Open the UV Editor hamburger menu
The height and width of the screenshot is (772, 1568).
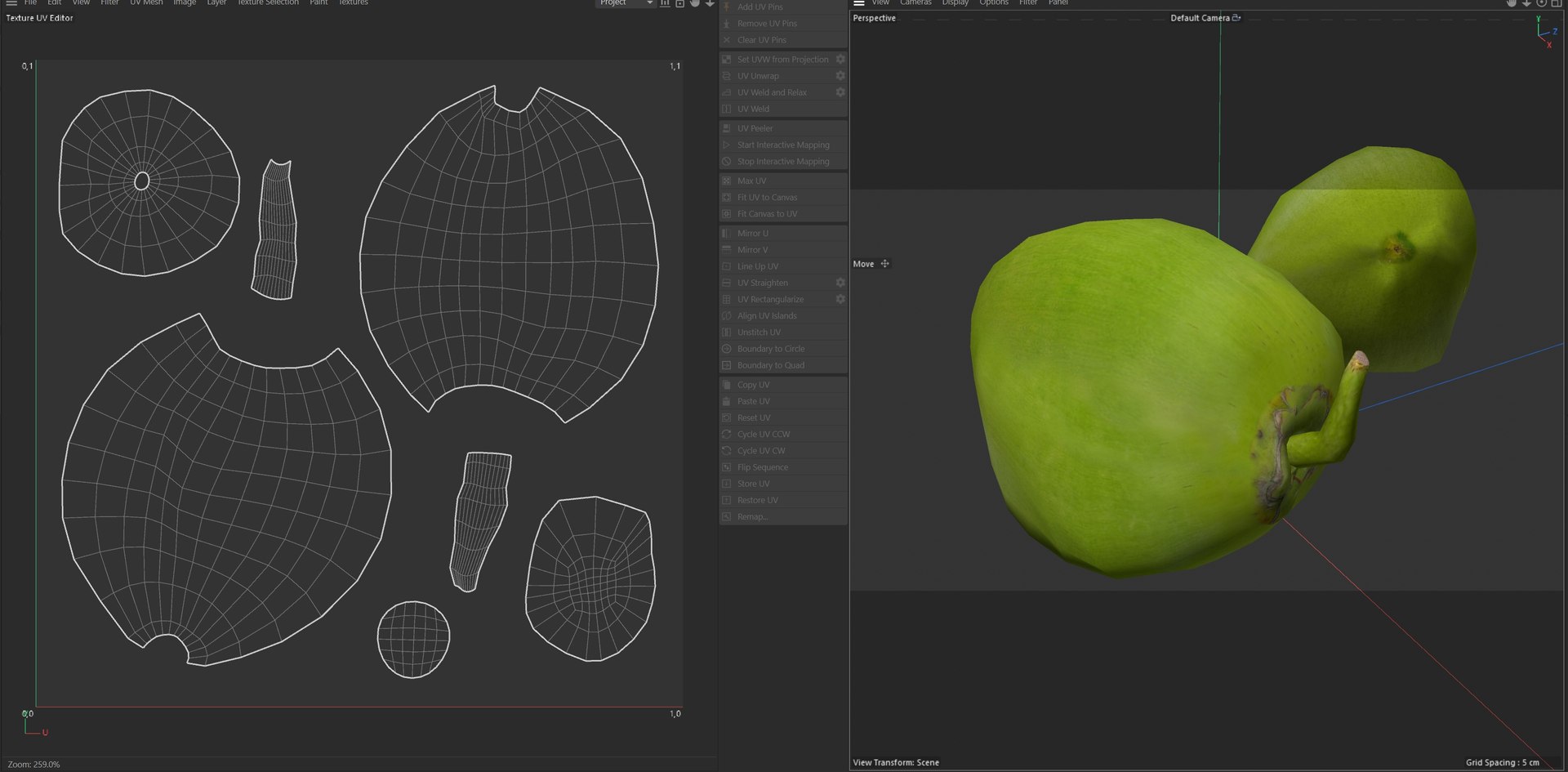point(11,3)
